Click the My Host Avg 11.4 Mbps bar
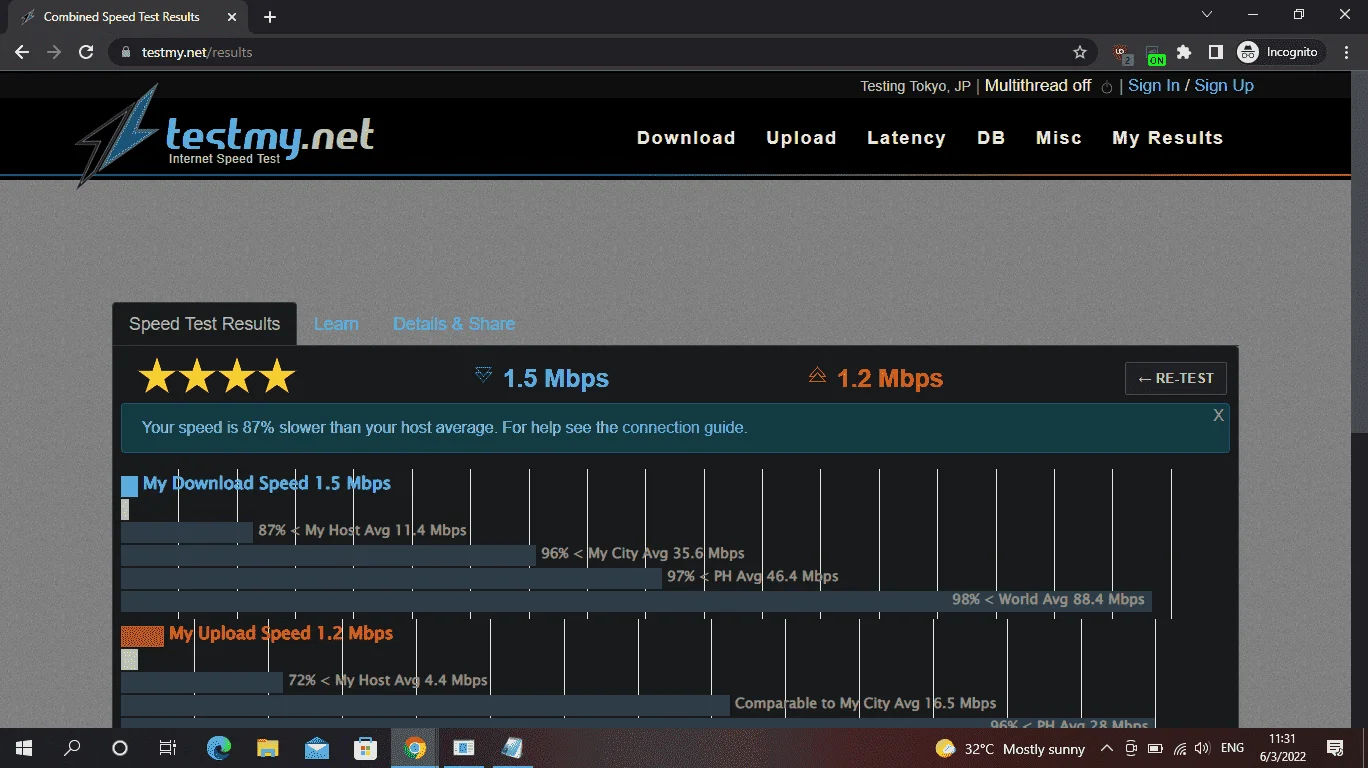Image resolution: width=1368 pixels, height=768 pixels. (187, 531)
